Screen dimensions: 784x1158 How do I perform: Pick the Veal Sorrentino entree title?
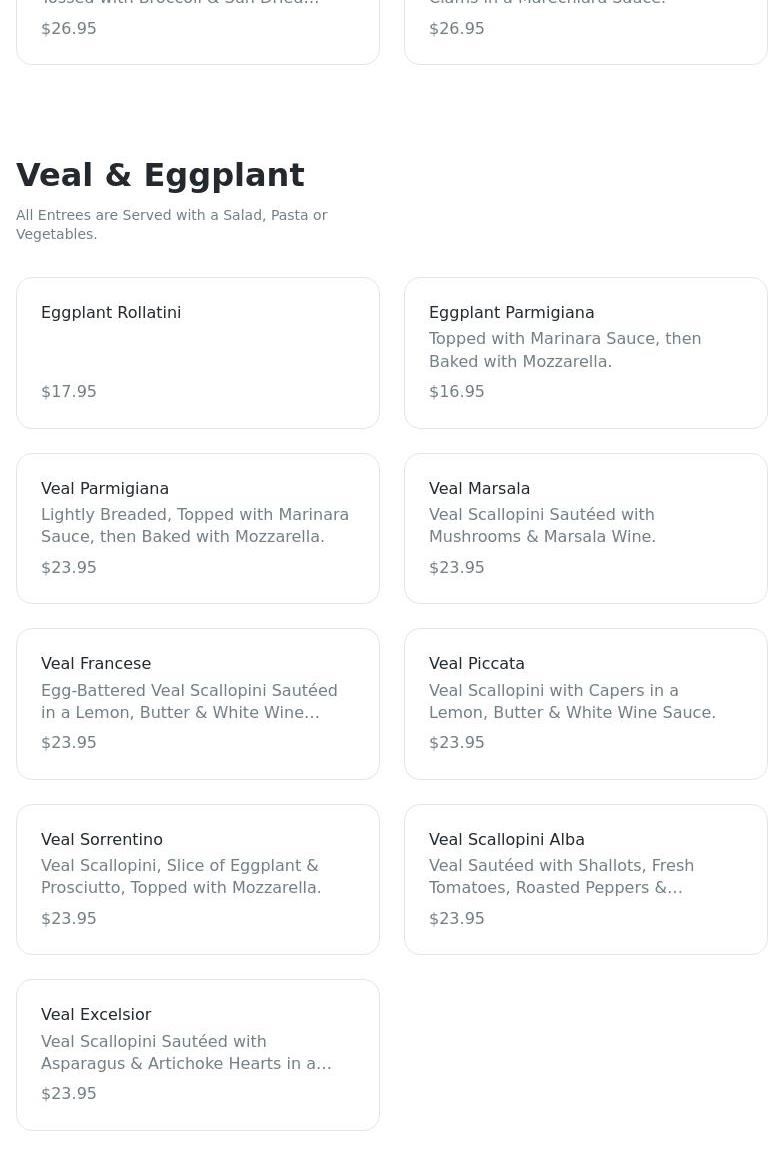click(x=102, y=840)
